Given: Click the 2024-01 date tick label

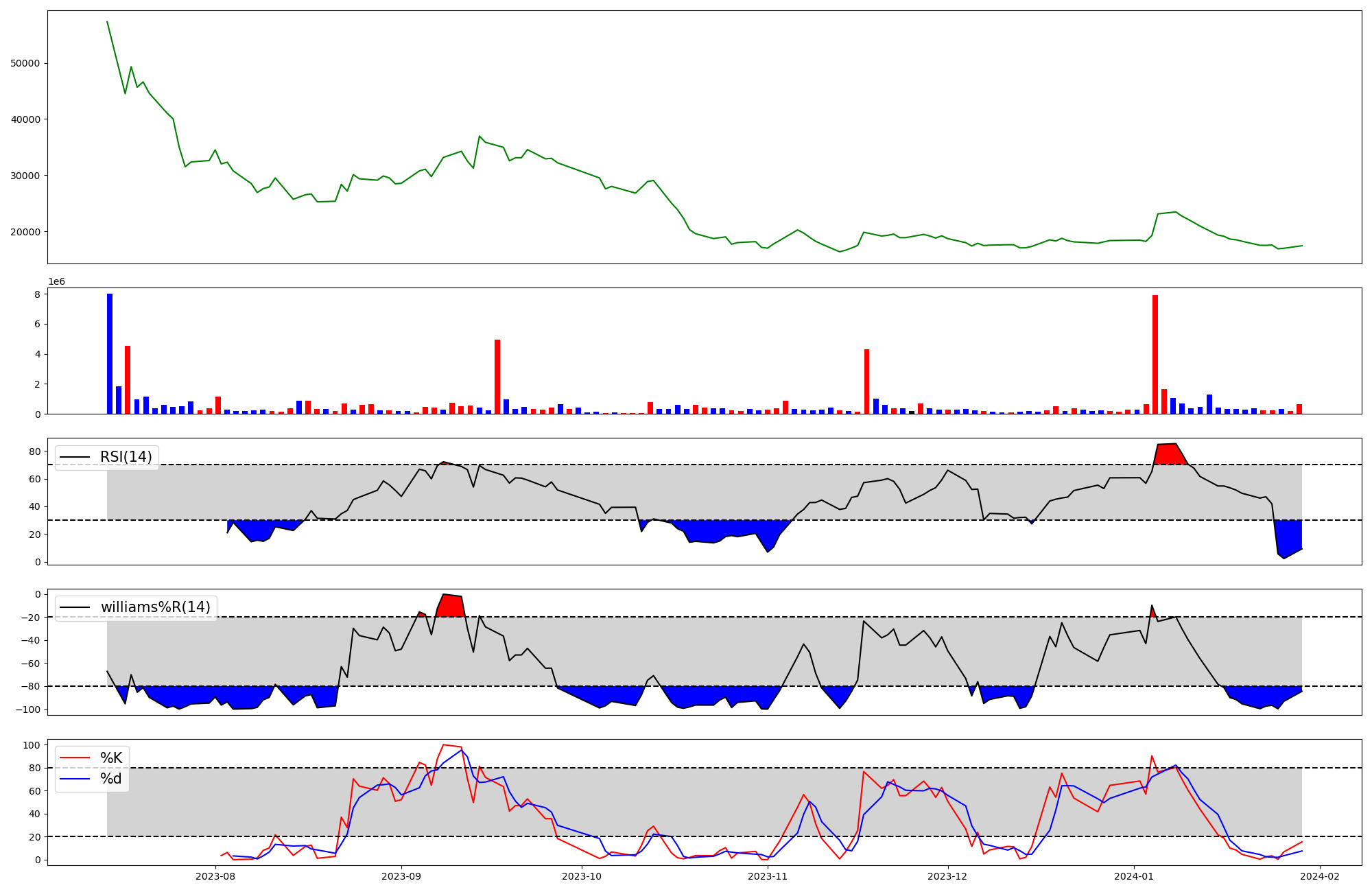Looking at the screenshot, I should (x=1133, y=876).
